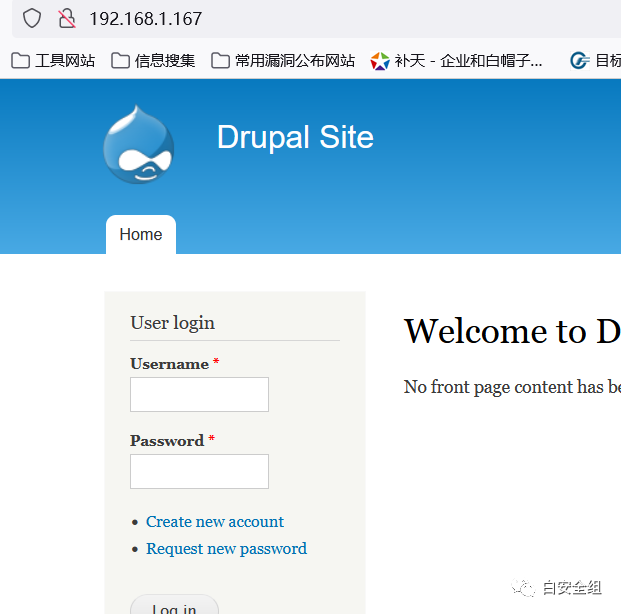Image resolution: width=621 pixels, height=614 pixels.
Task: Click the Drupal Site title link
Action: (x=295, y=137)
